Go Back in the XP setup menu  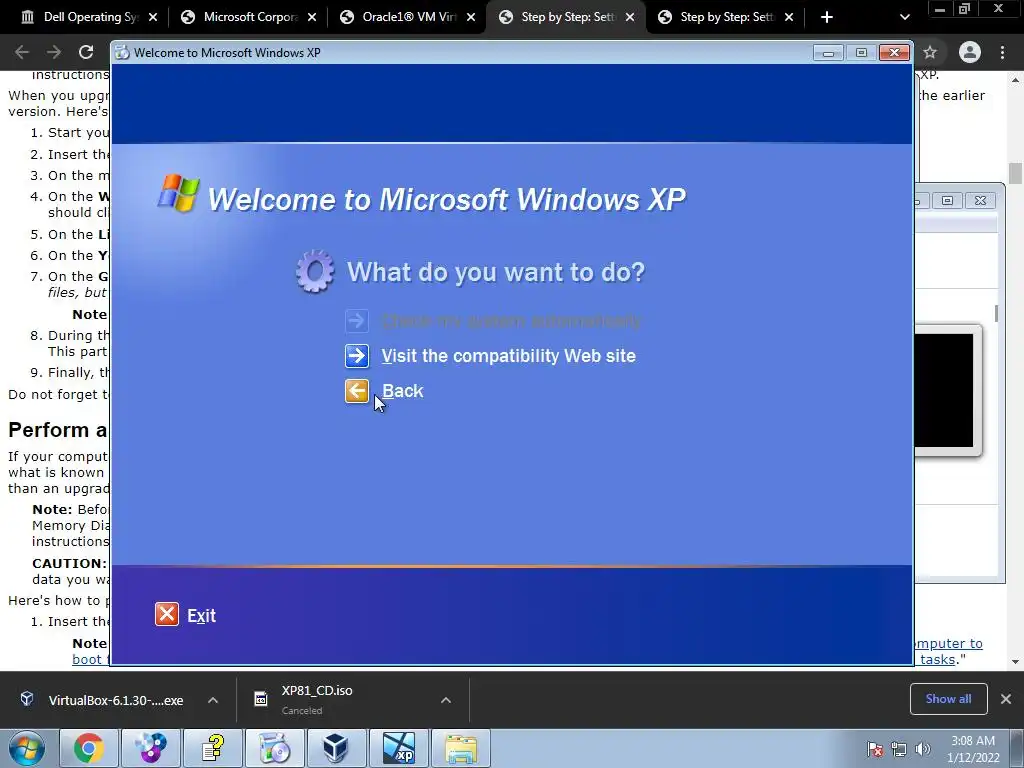[402, 391]
